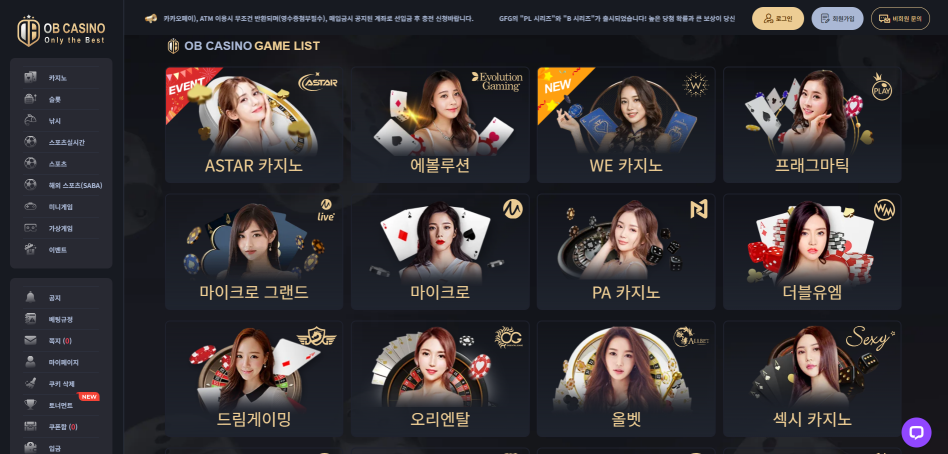Click the 로그인 button

(x=778, y=19)
